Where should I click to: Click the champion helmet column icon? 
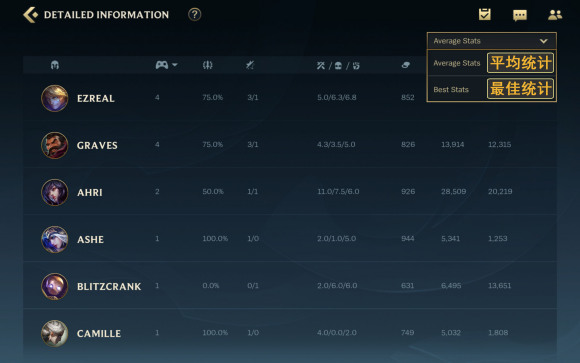pyautogui.click(x=55, y=65)
